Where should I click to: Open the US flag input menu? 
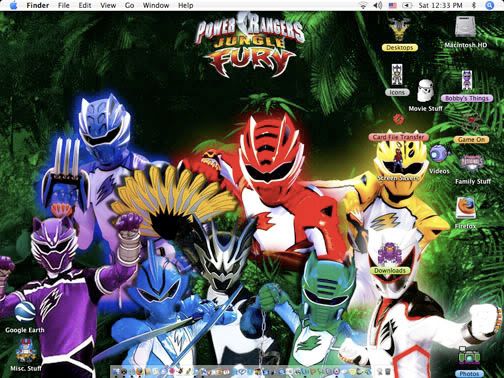click(x=393, y=5)
